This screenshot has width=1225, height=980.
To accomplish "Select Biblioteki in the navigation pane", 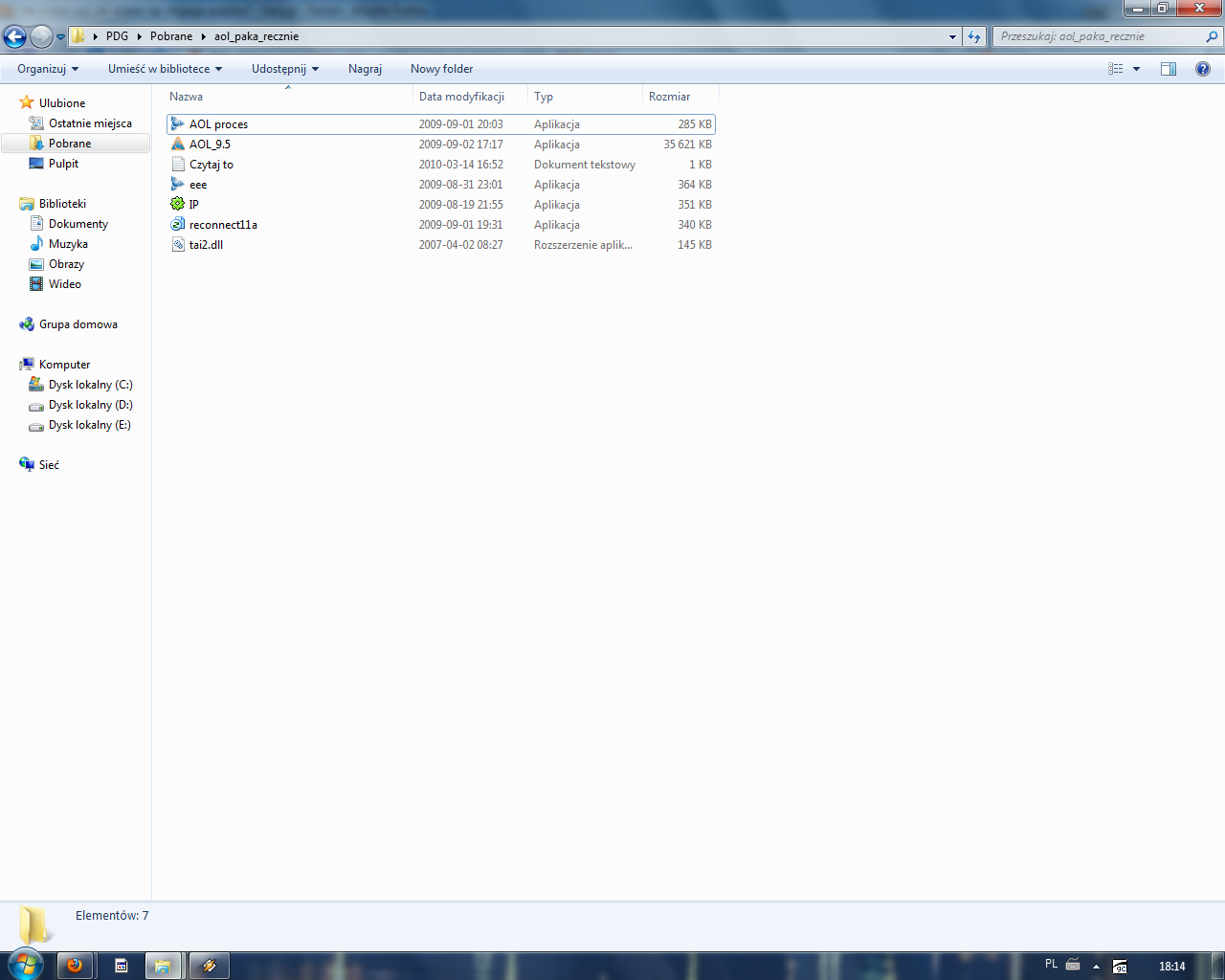I will (x=62, y=204).
